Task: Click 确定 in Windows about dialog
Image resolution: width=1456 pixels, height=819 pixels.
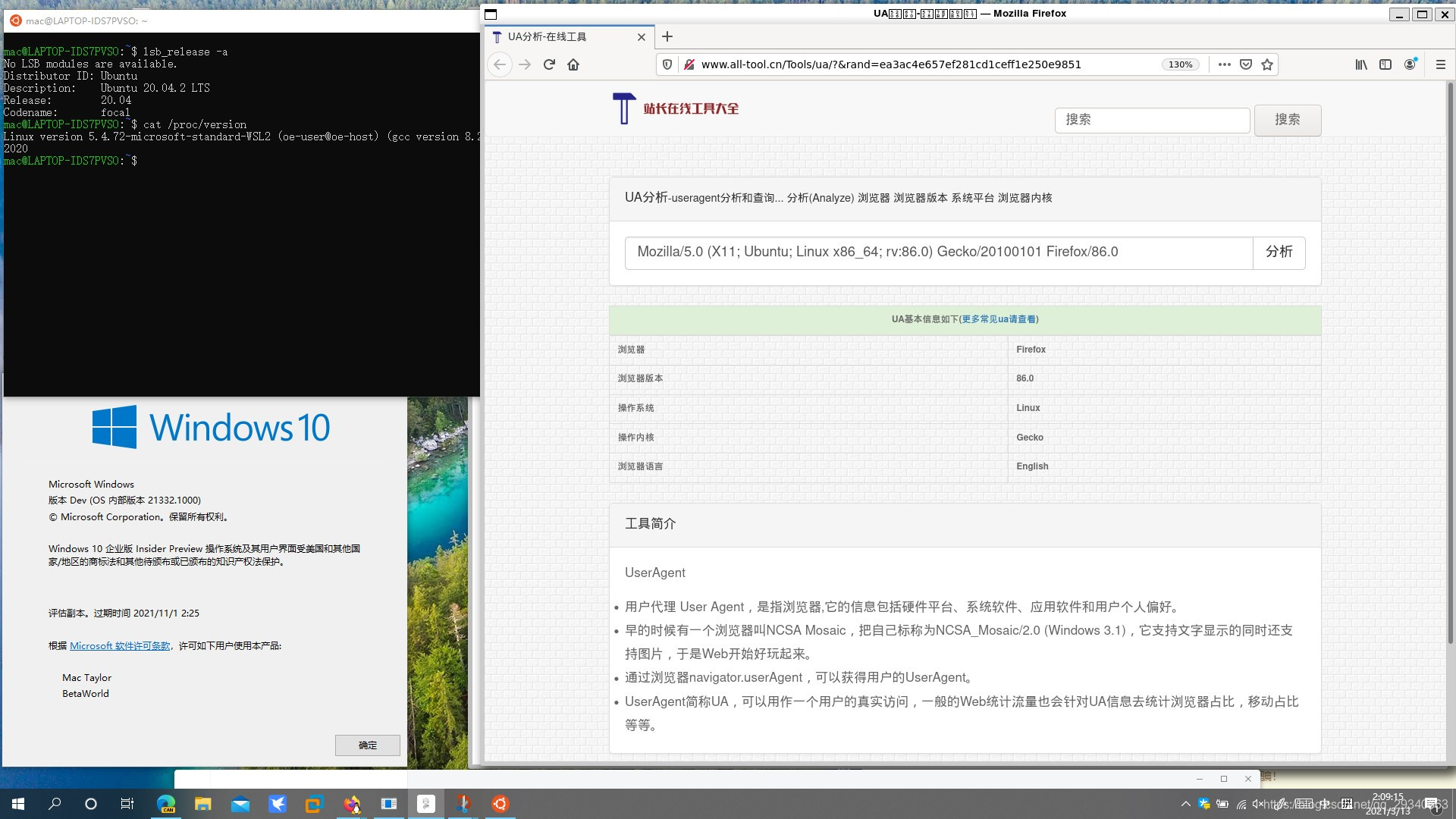Action: (367, 745)
